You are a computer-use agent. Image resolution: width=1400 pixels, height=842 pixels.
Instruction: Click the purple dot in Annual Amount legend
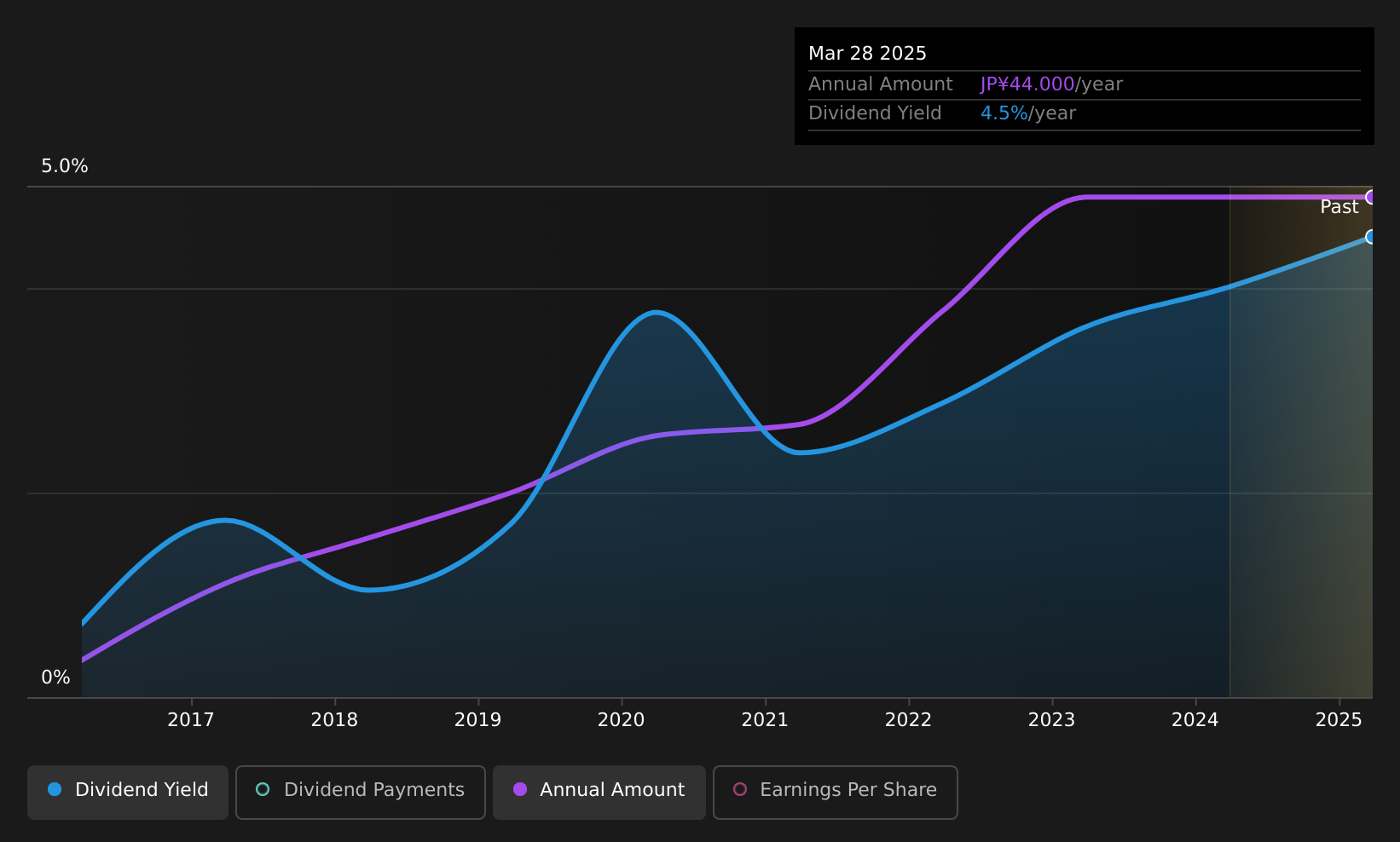[519, 789]
